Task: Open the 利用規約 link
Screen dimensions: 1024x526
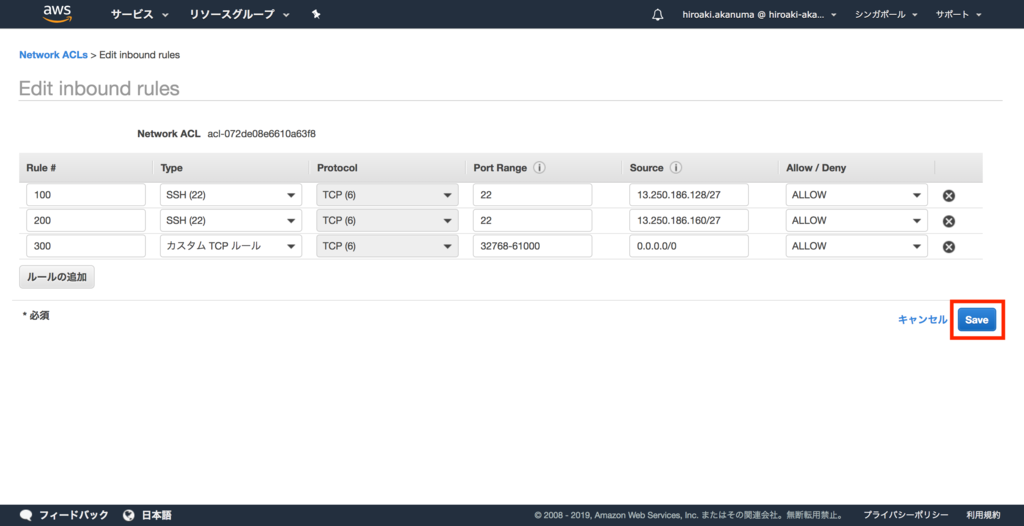Action: click(x=983, y=515)
